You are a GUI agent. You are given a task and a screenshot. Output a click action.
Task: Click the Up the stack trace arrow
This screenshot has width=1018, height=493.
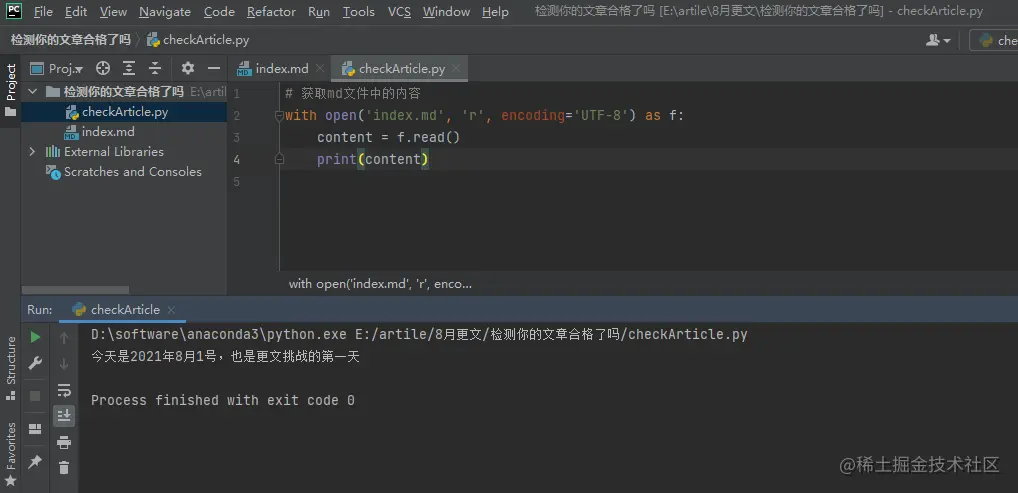pos(64,337)
